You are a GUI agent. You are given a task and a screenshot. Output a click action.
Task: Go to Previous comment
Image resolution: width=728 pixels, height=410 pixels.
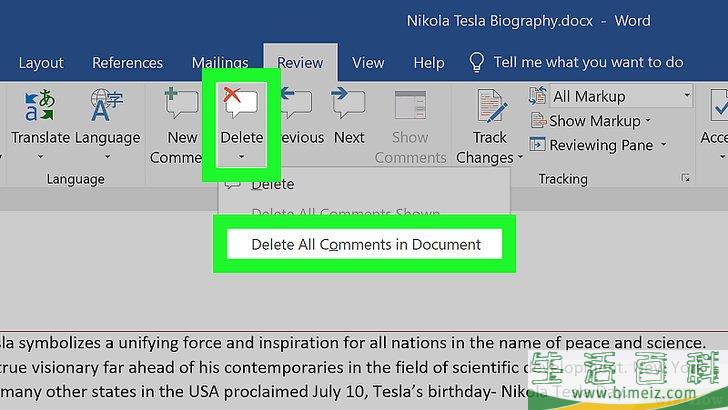[x=296, y=103]
